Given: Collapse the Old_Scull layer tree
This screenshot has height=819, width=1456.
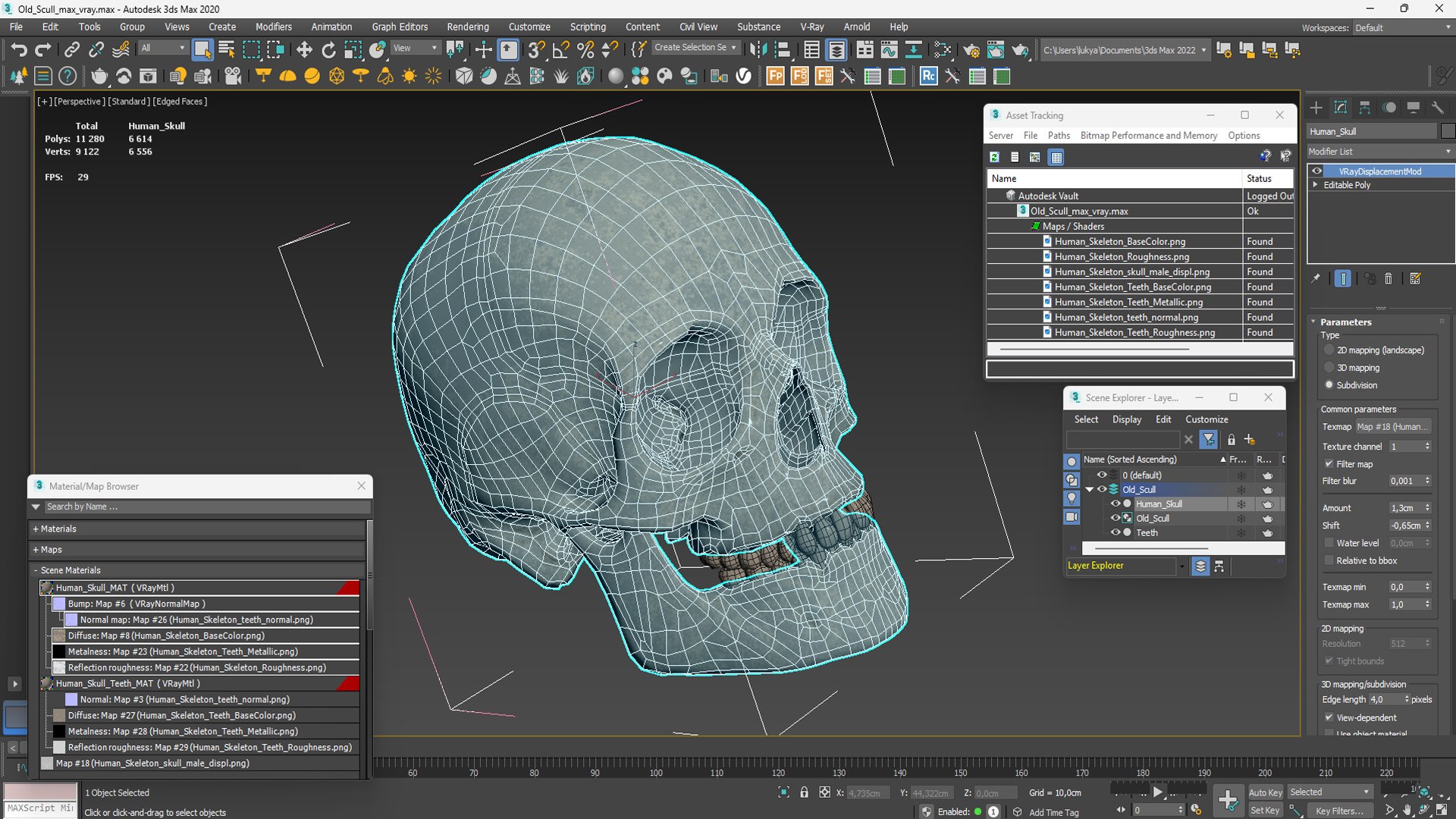Looking at the screenshot, I should tap(1090, 489).
